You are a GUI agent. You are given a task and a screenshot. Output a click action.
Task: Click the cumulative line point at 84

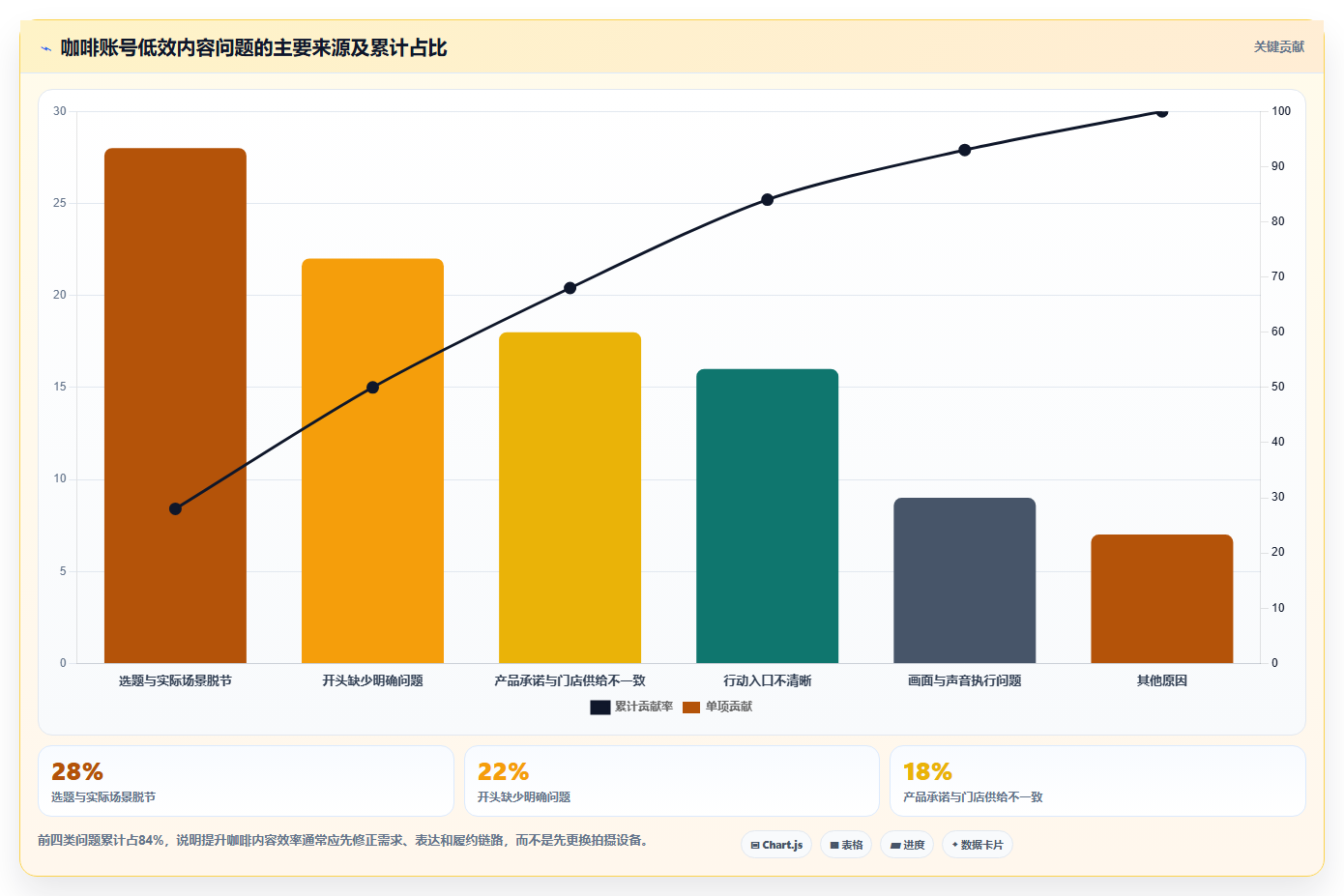click(767, 200)
